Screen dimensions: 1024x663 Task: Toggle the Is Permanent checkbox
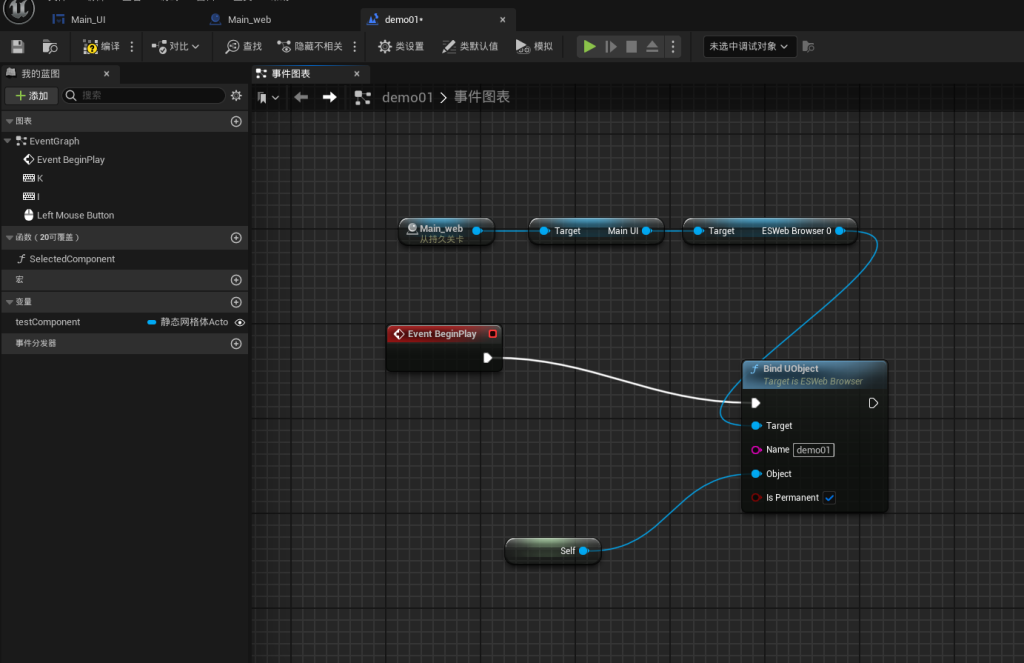click(829, 498)
